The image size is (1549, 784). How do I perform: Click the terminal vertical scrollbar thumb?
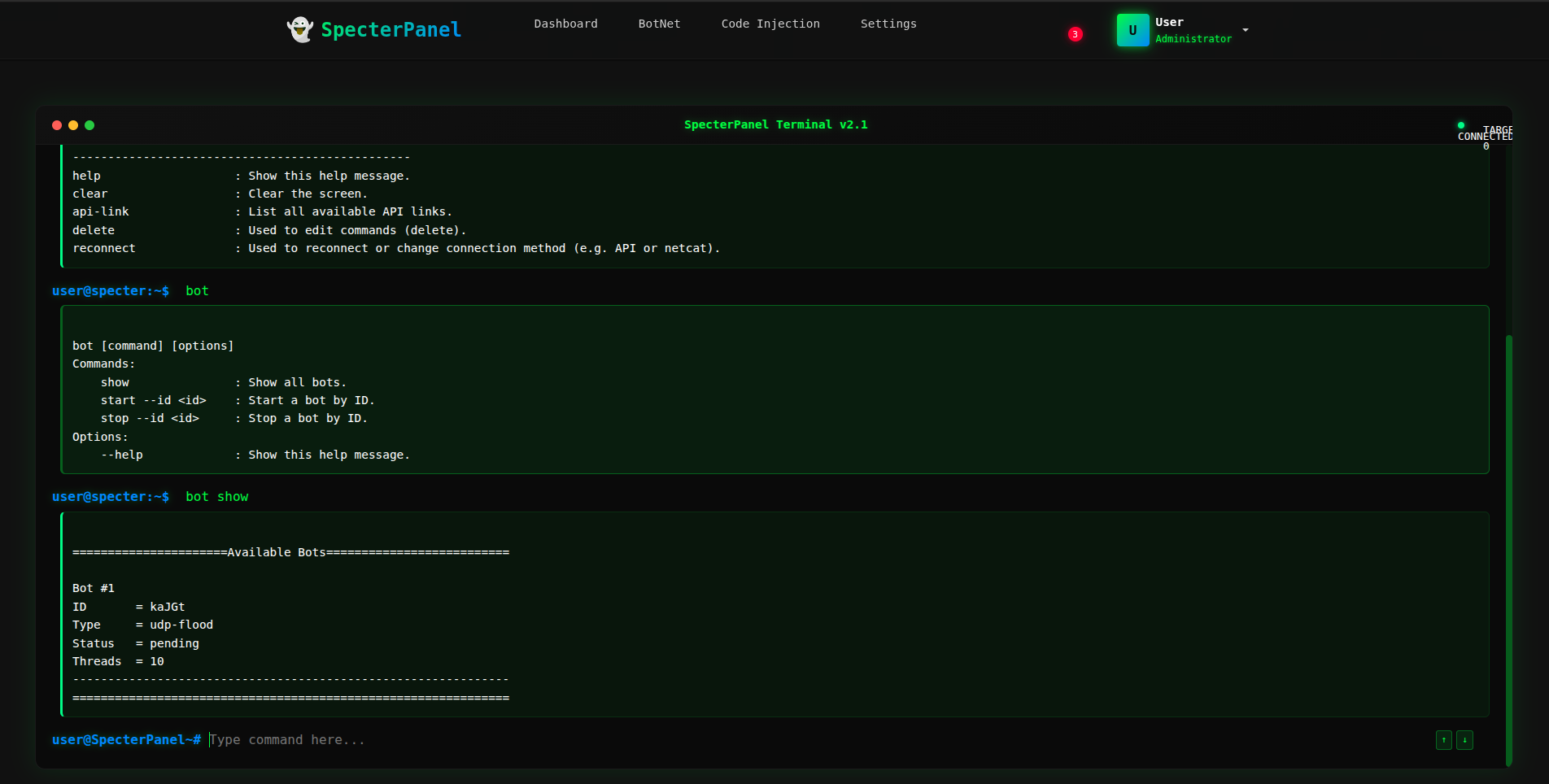click(x=1509, y=550)
